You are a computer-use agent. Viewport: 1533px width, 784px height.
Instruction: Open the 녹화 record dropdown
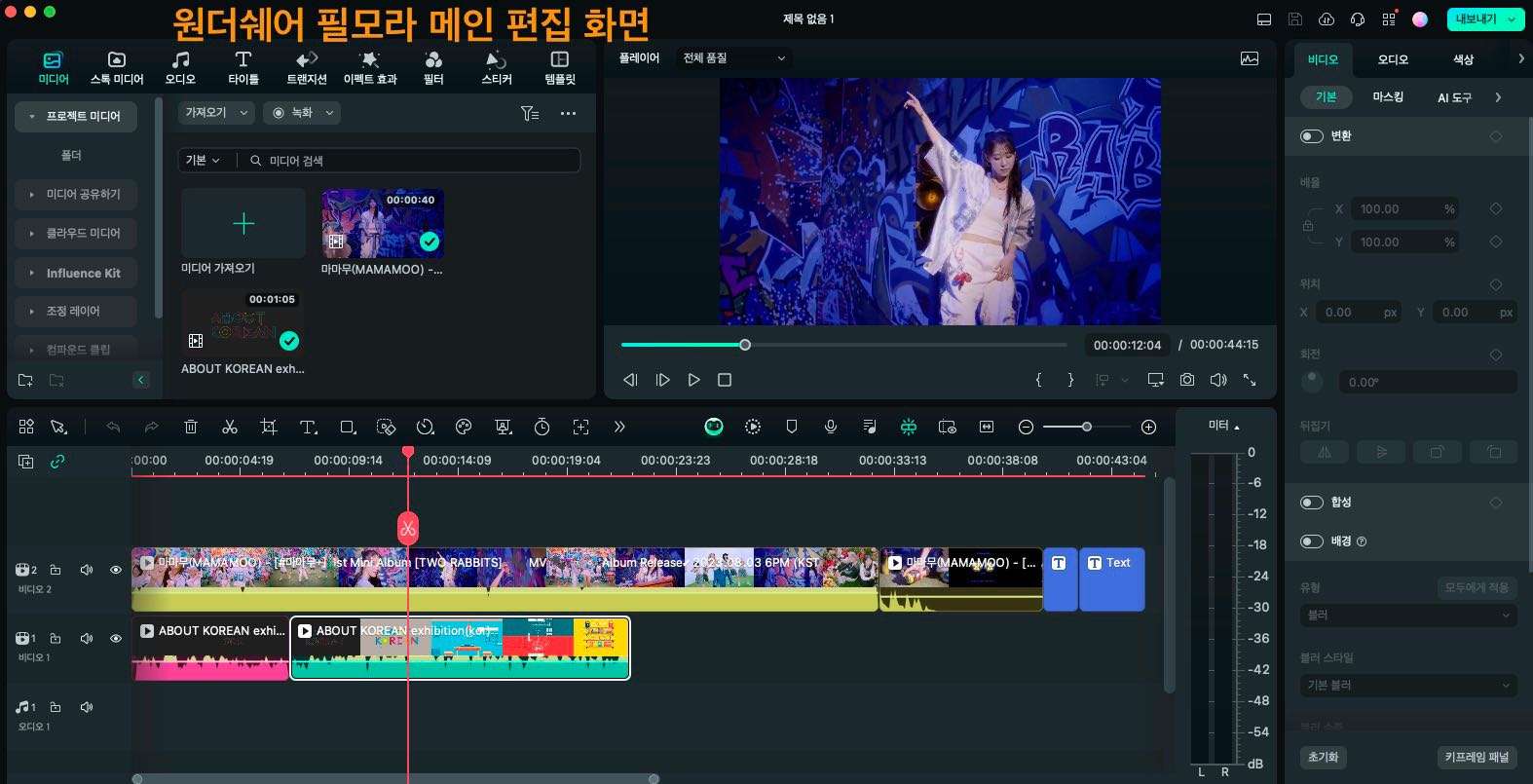pyautogui.click(x=303, y=113)
